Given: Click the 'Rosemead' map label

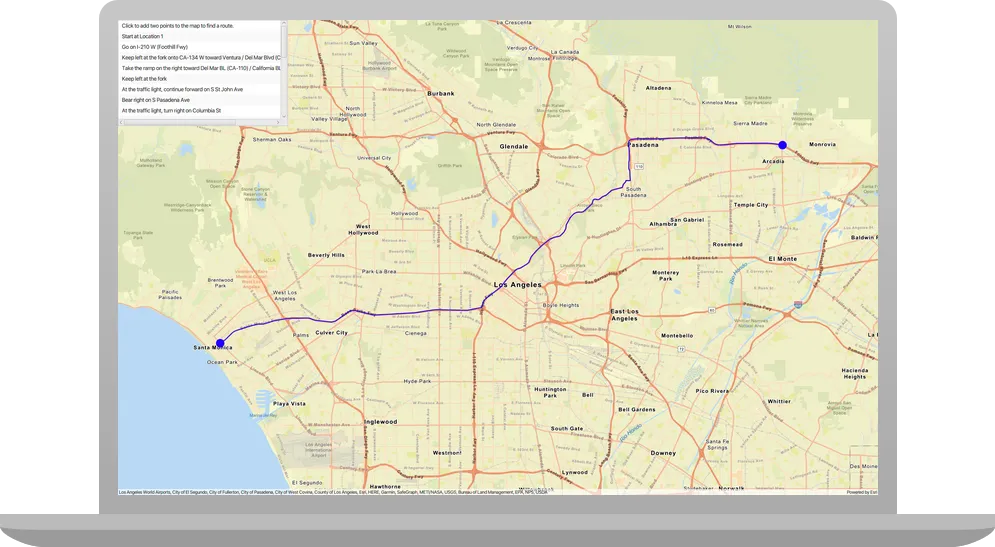Looking at the screenshot, I should (x=727, y=244).
